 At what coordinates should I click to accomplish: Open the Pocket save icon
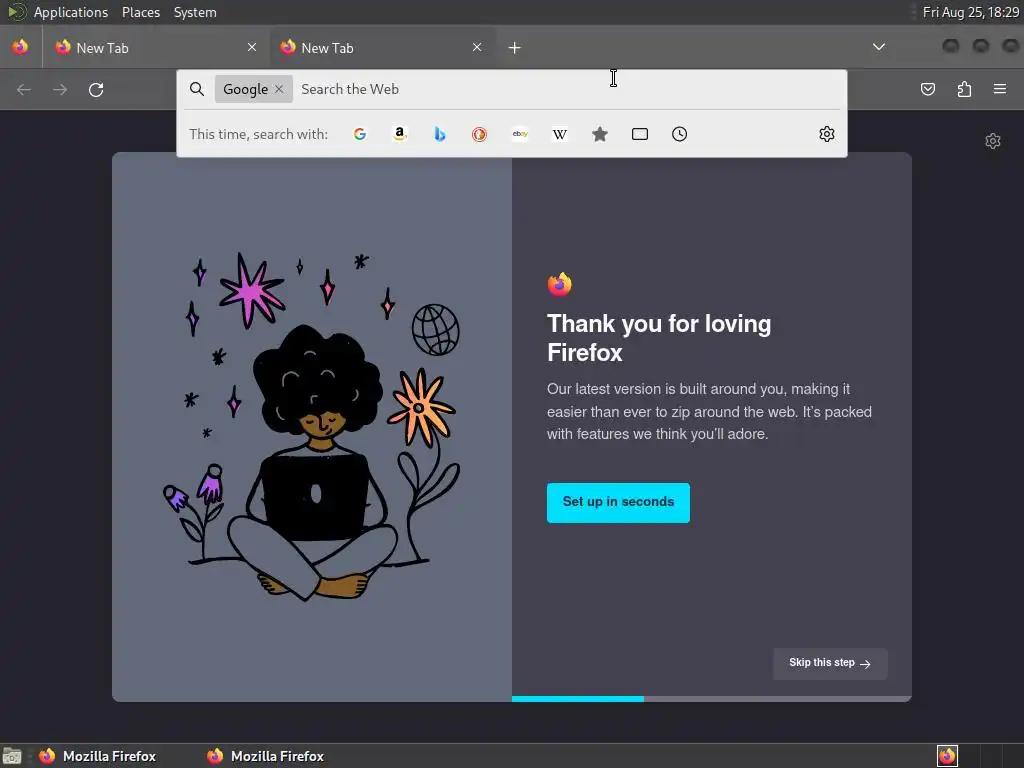click(927, 89)
